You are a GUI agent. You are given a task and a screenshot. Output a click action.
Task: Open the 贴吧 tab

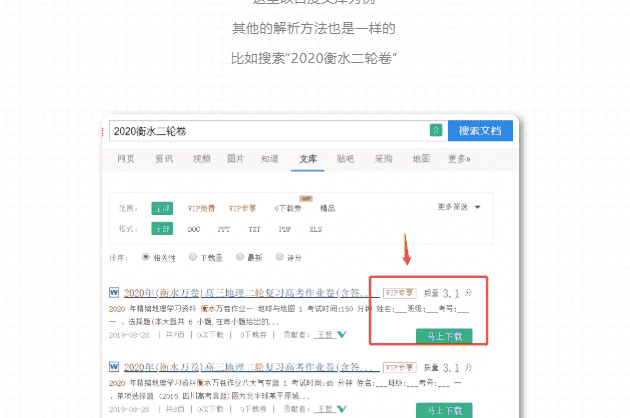(x=345, y=159)
